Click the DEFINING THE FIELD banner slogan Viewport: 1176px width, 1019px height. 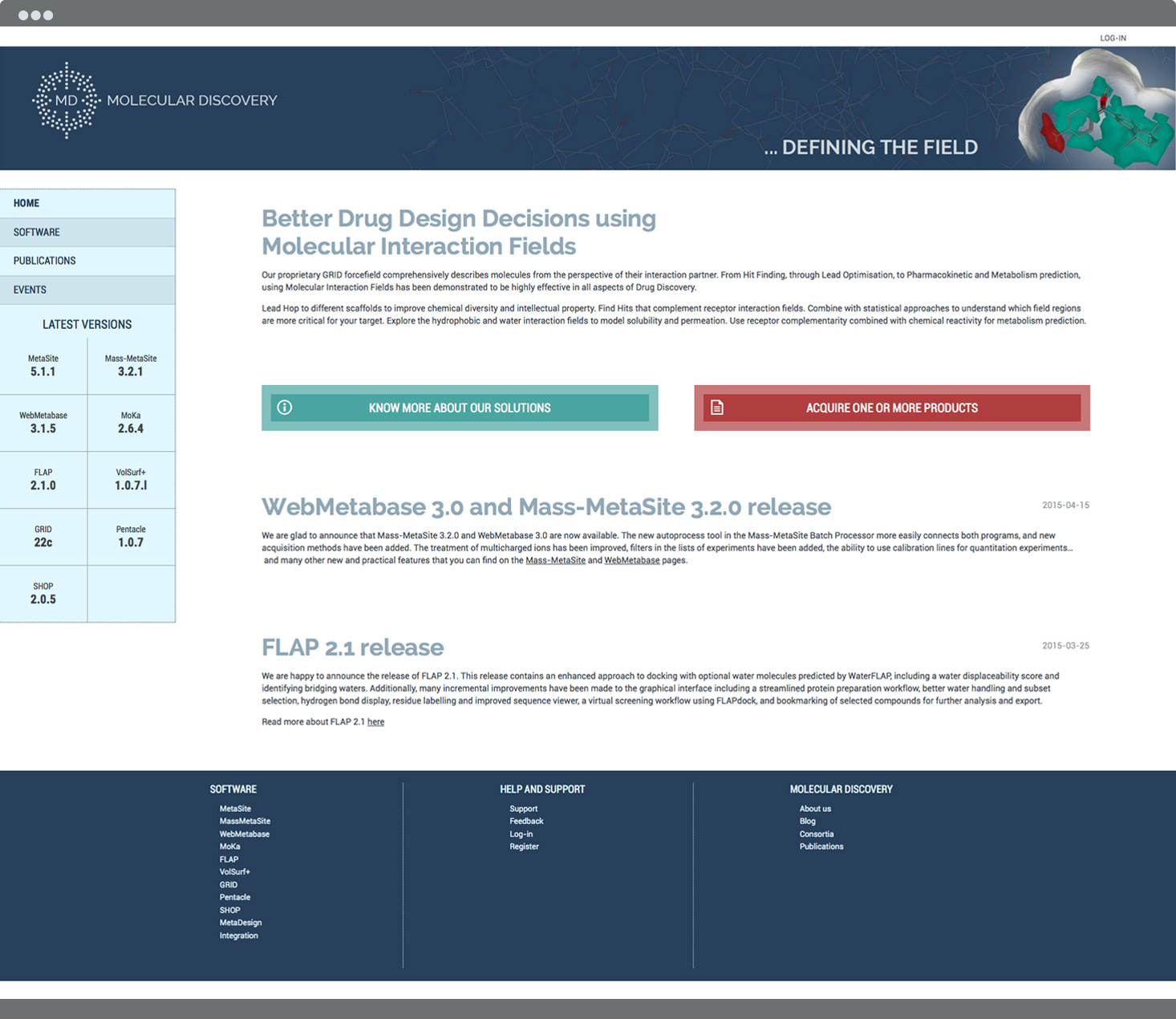(870, 148)
